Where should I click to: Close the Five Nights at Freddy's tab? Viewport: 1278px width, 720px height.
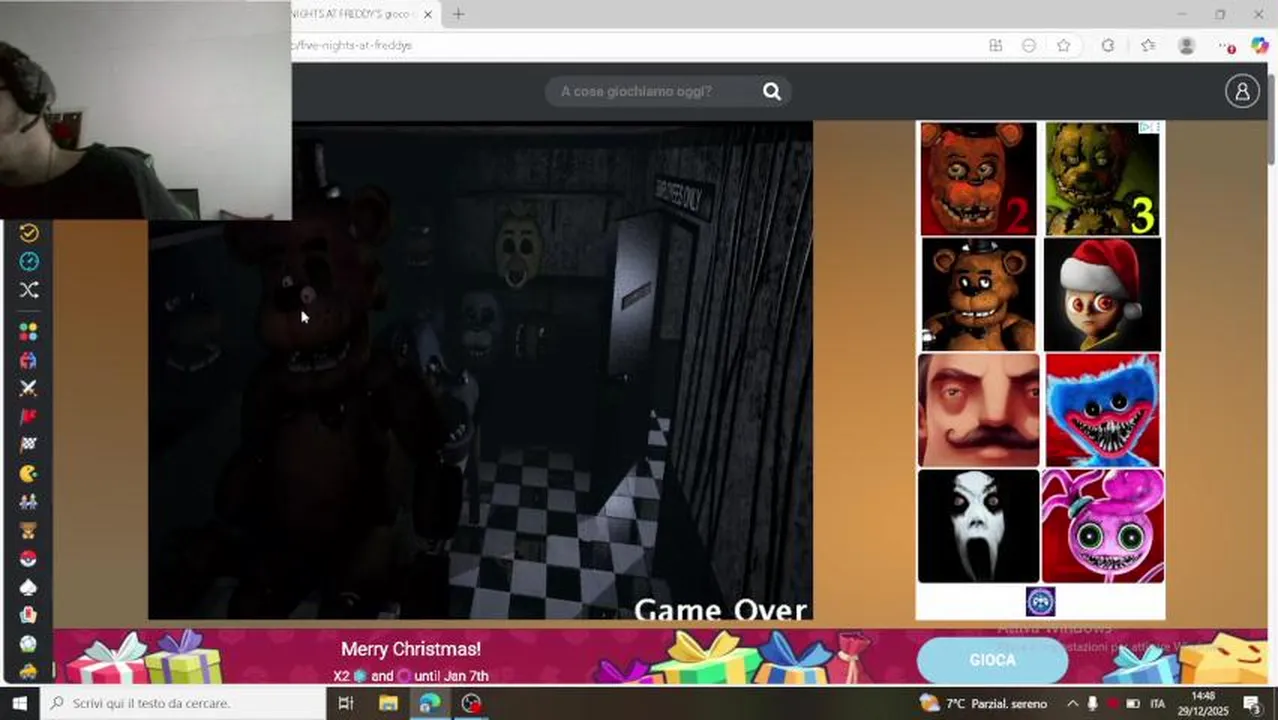point(428,14)
